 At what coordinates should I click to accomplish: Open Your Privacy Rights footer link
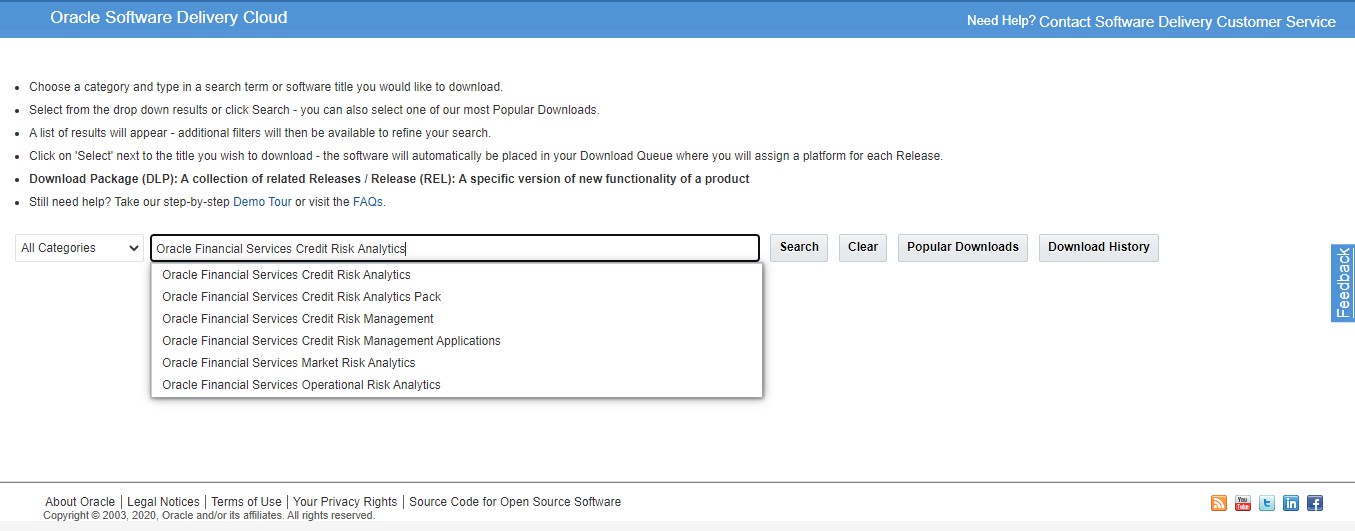point(345,502)
